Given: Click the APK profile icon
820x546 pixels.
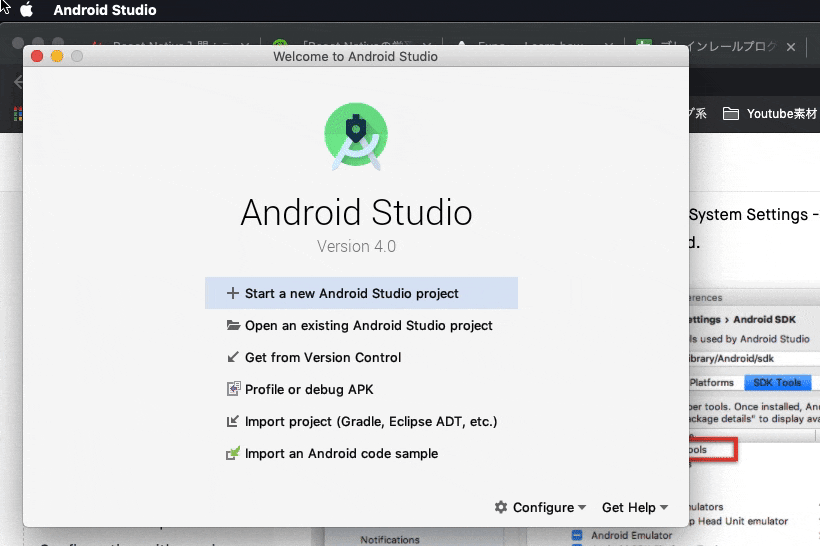Looking at the screenshot, I should click(233, 389).
